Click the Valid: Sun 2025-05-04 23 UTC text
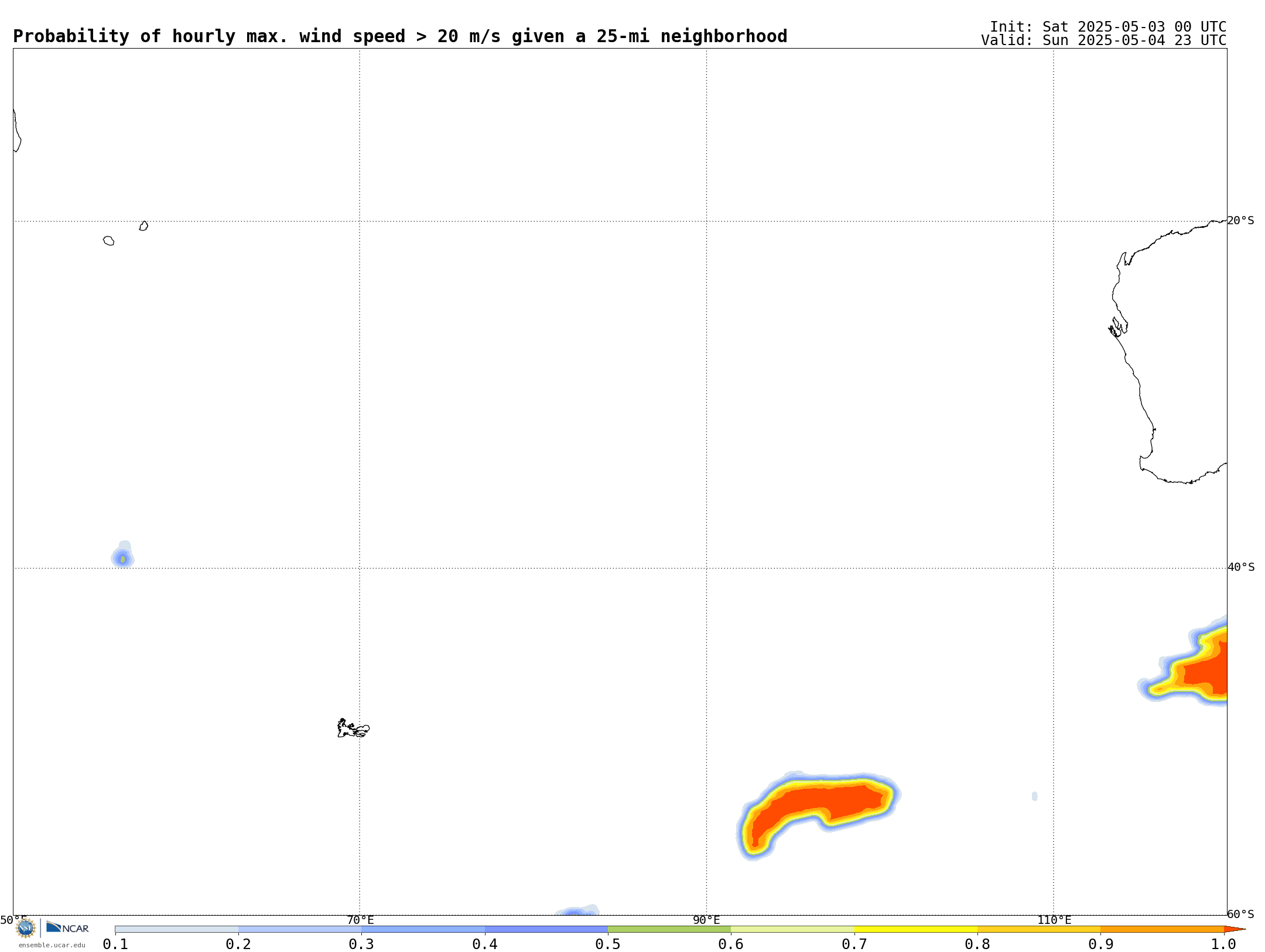This screenshot has width=1265, height=952. click(1104, 40)
